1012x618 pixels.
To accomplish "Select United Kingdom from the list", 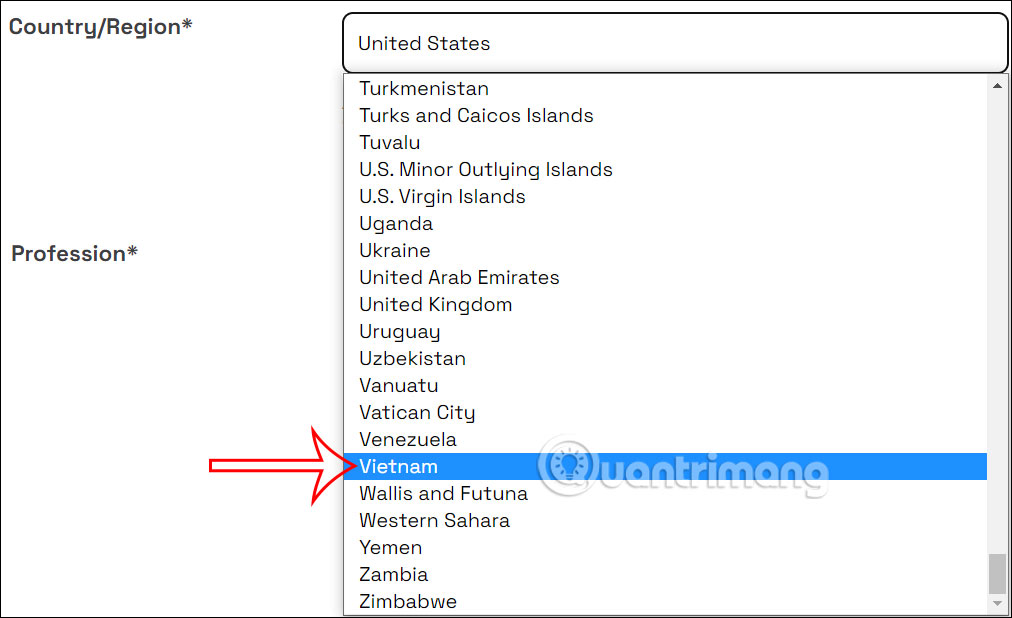I will [x=436, y=305].
